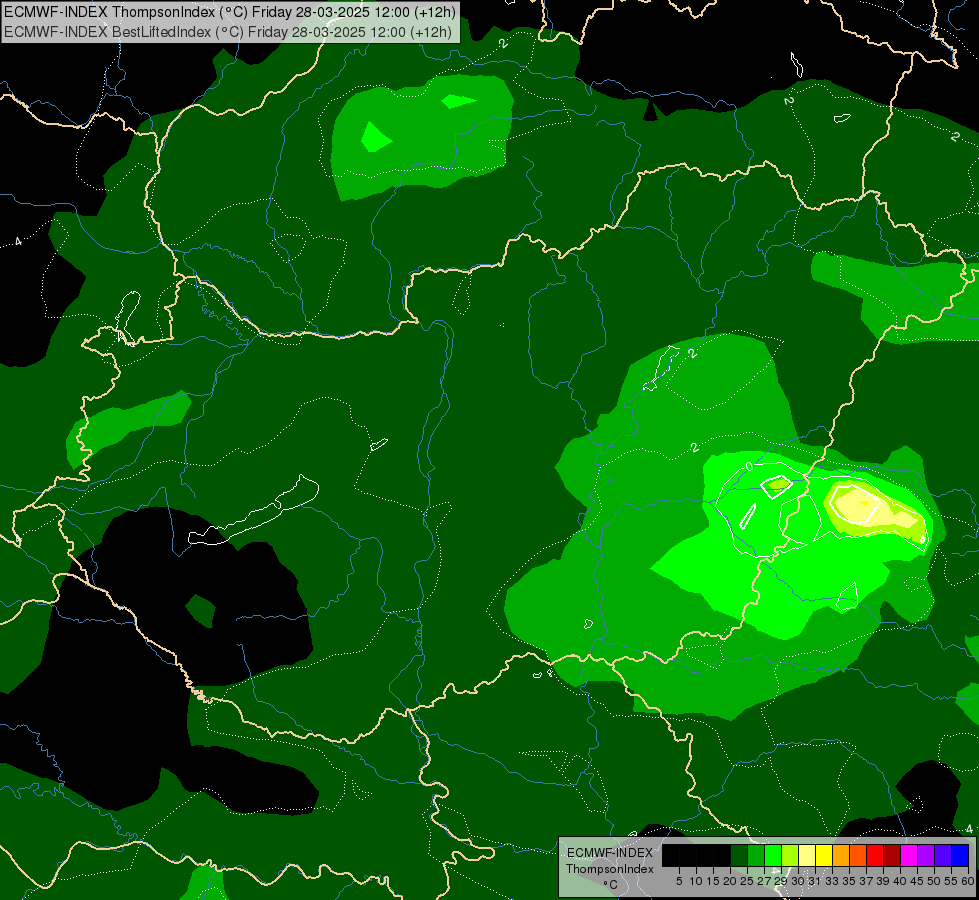Click legend tick label 50
Image resolution: width=979 pixels, height=900 pixels.
pos(934,881)
